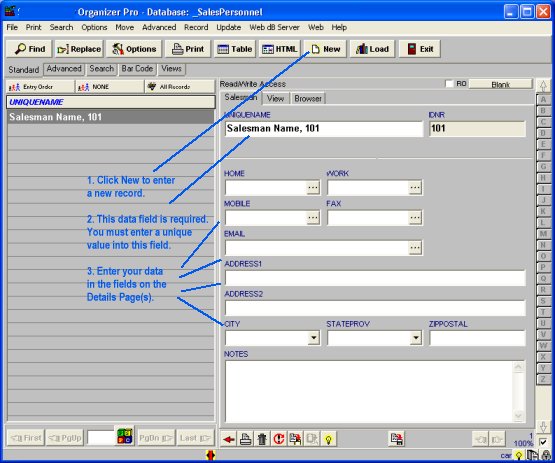The image size is (555, 463).
Task: Click the save record disk icon
Action: tap(397, 439)
